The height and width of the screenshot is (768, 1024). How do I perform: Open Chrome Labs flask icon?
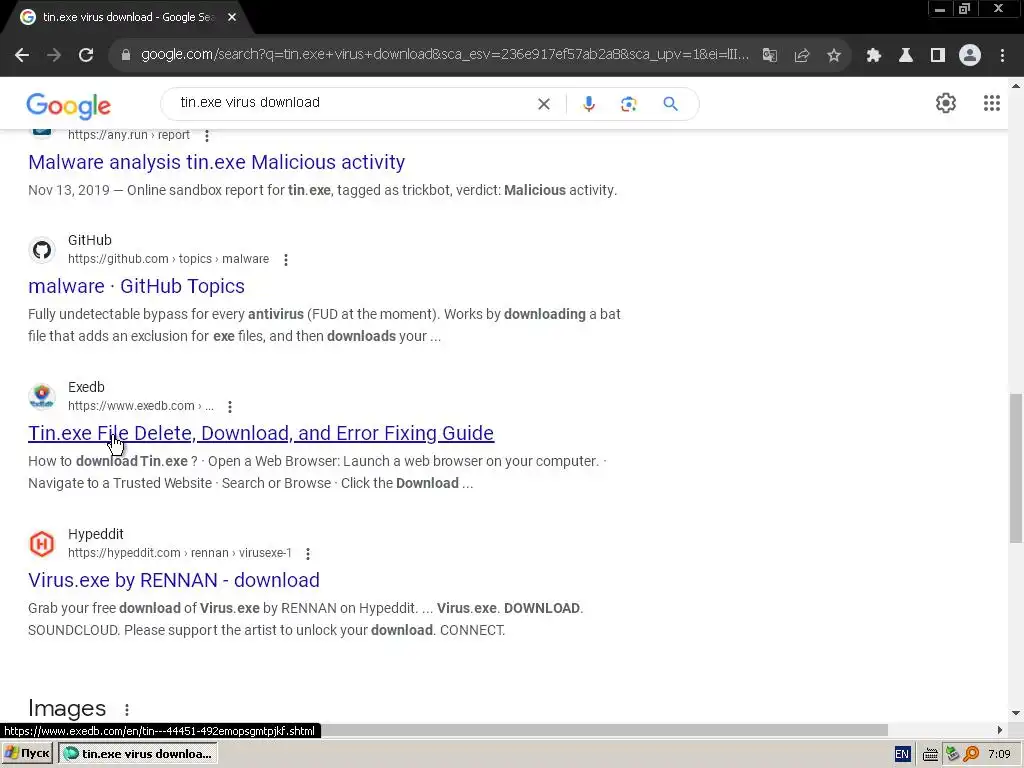coord(906,56)
